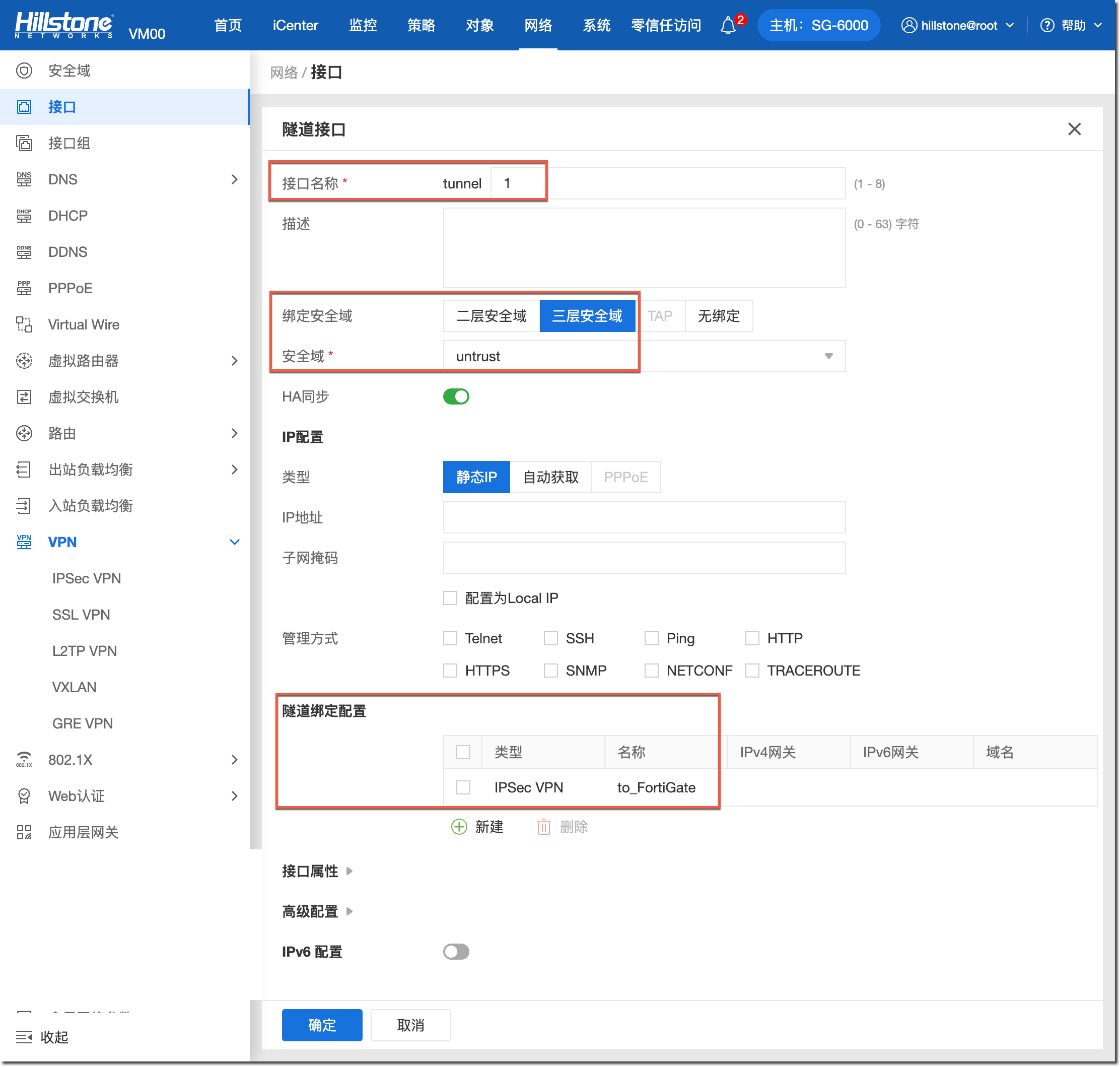The width and height of the screenshot is (1120, 1067).
Task: Click the 确定 confirm button
Action: point(322,1025)
